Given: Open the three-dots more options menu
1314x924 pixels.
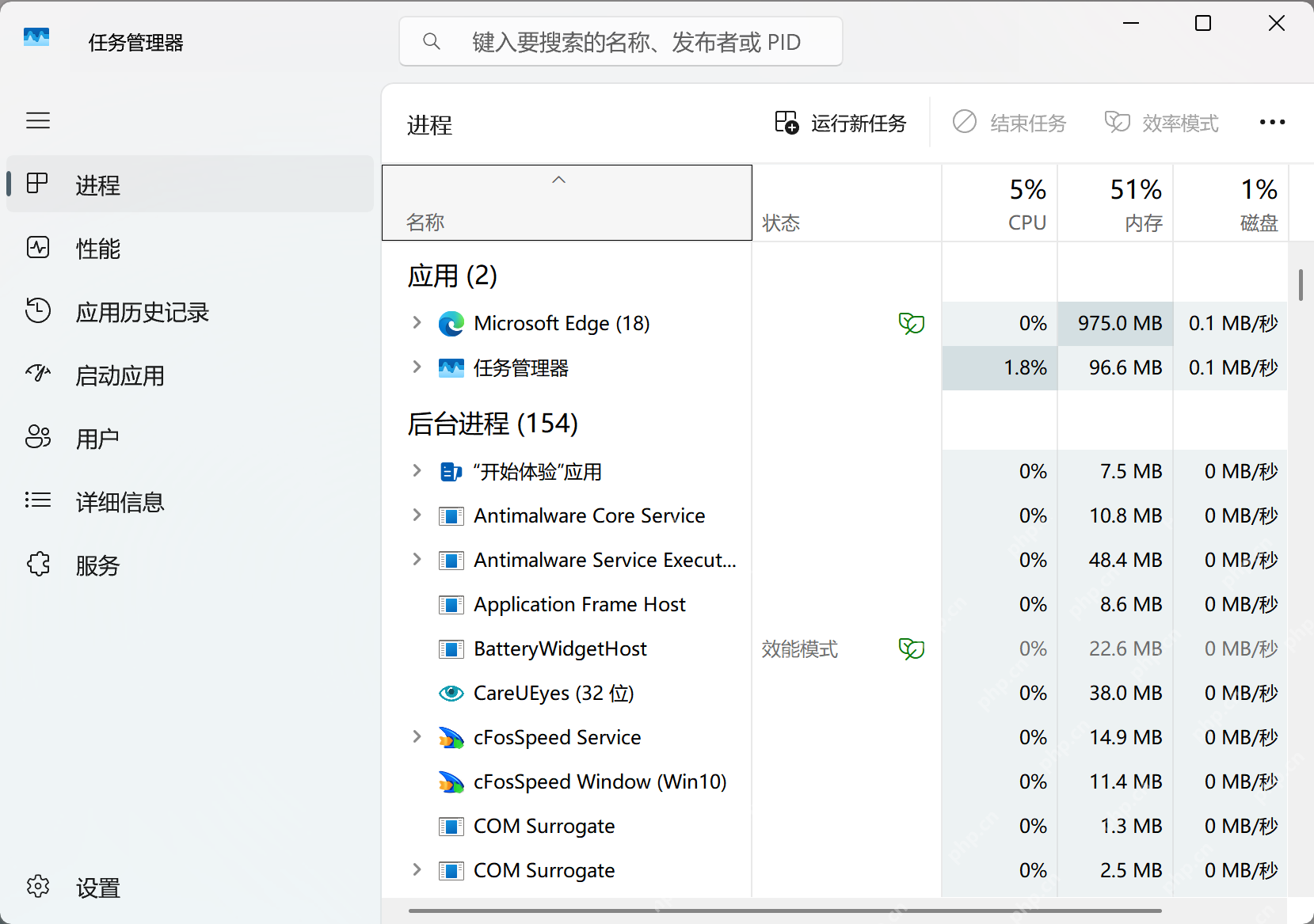Looking at the screenshot, I should (1272, 122).
